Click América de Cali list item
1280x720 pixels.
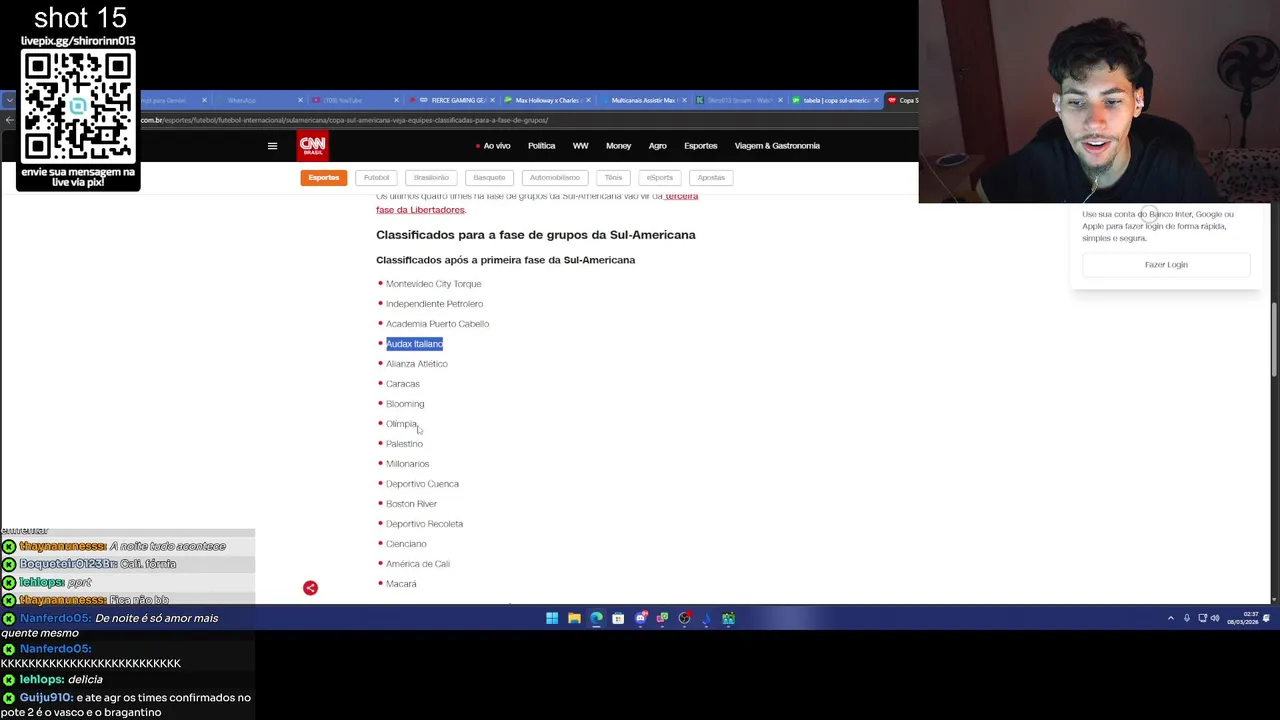pos(417,564)
